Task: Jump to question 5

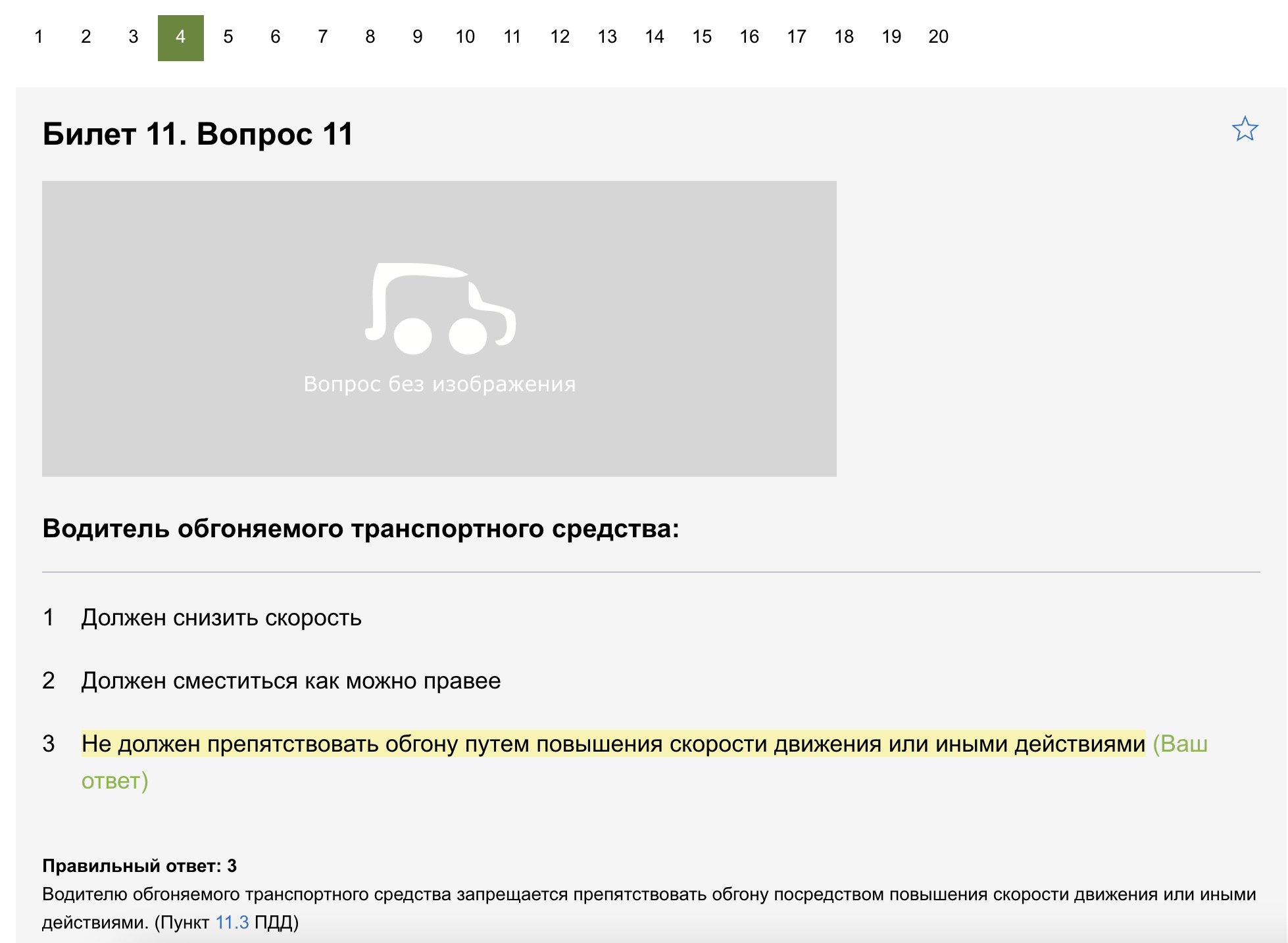Action: [x=228, y=37]
